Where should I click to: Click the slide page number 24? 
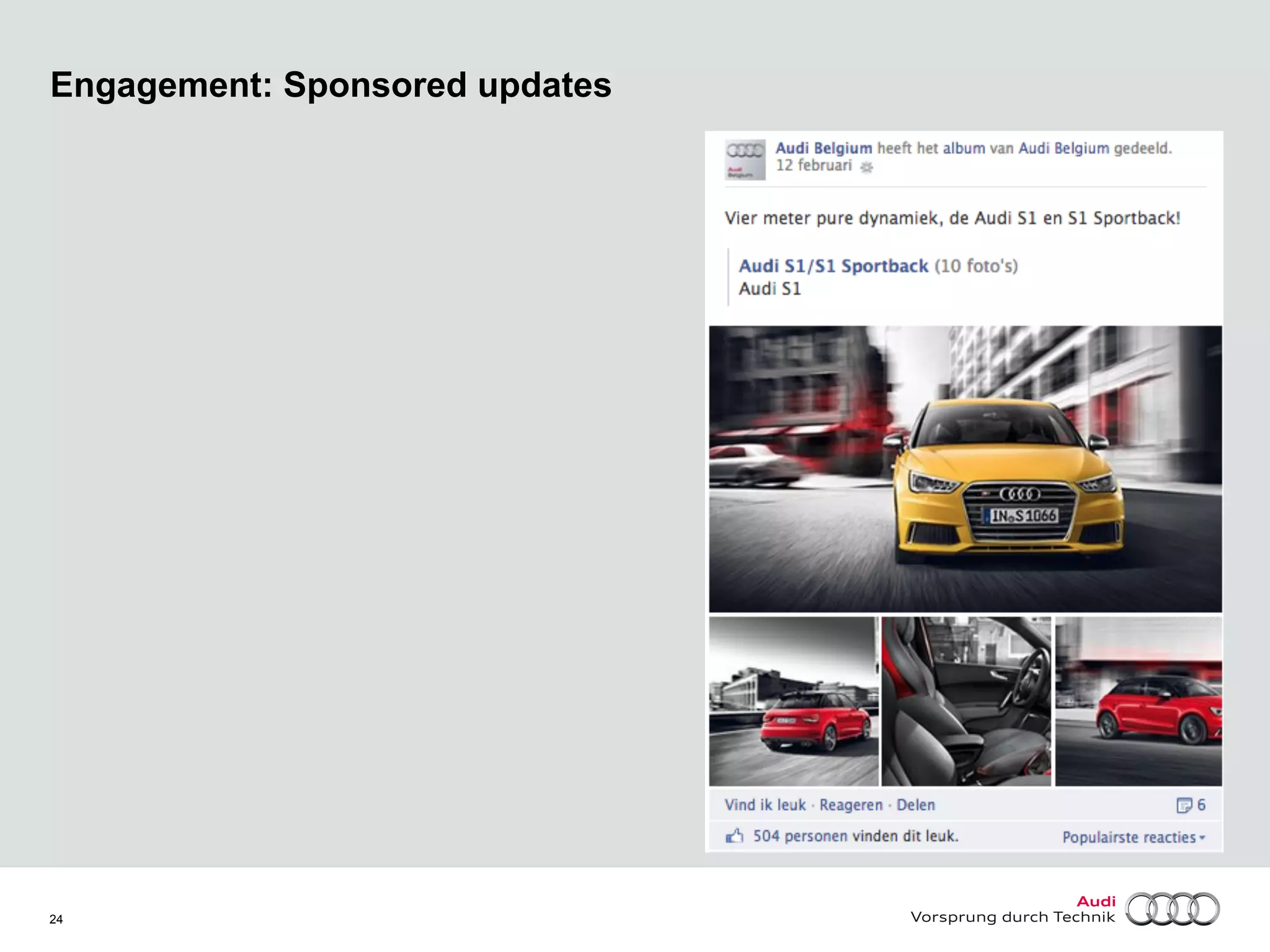click(x=56, y=919)
